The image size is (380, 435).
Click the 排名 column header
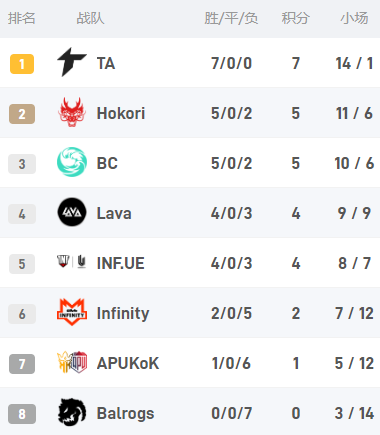[22, 18]
